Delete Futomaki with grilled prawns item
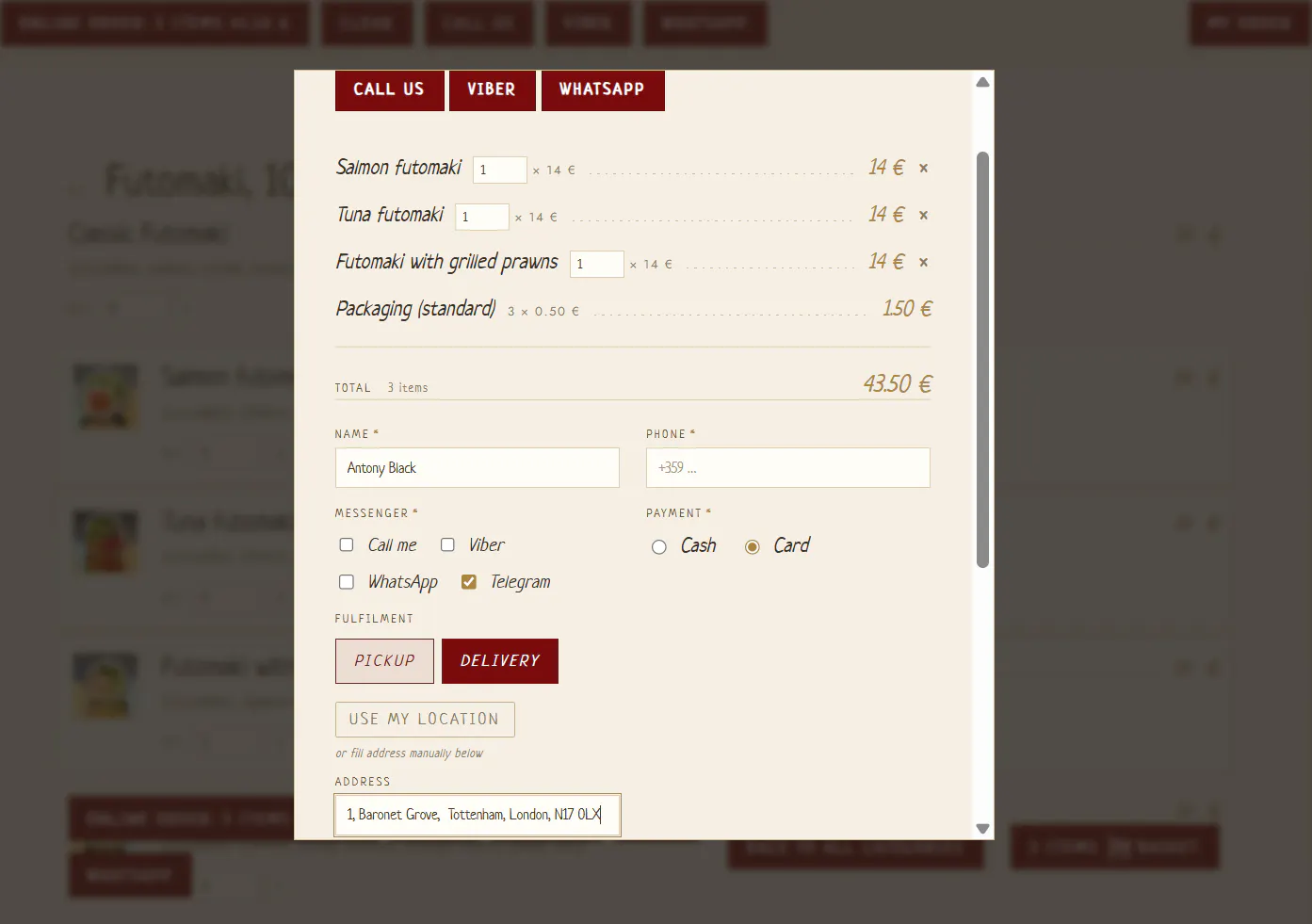 924,263
